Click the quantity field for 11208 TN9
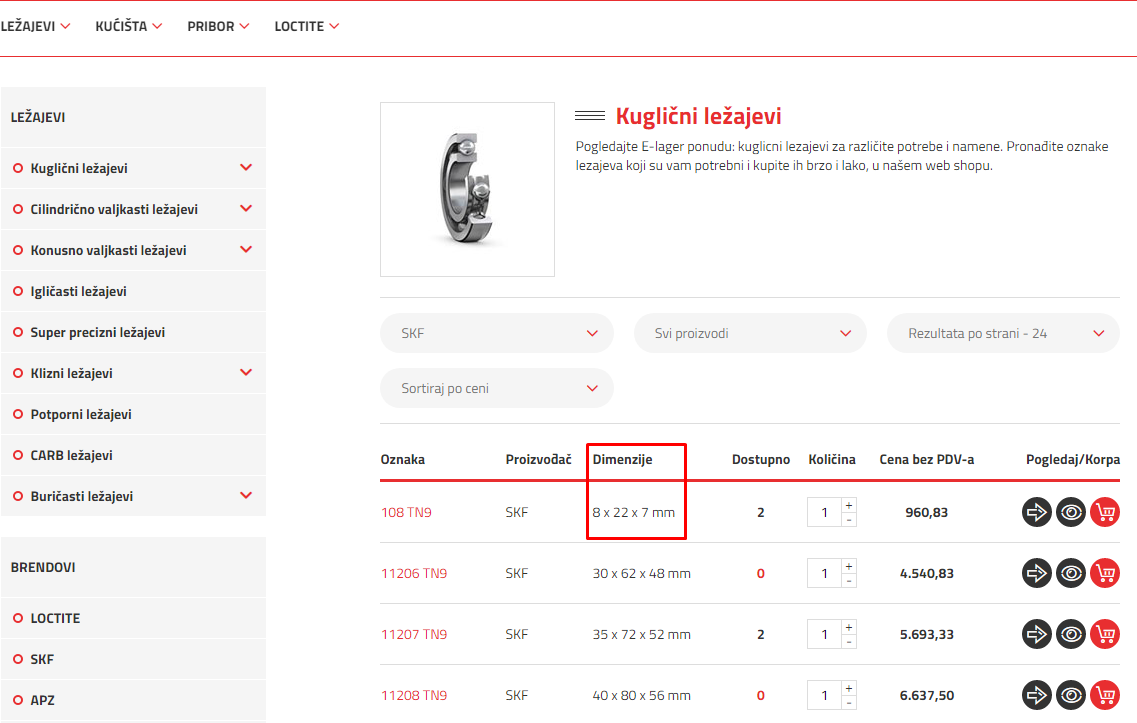1137x723 pixels. 825,695
